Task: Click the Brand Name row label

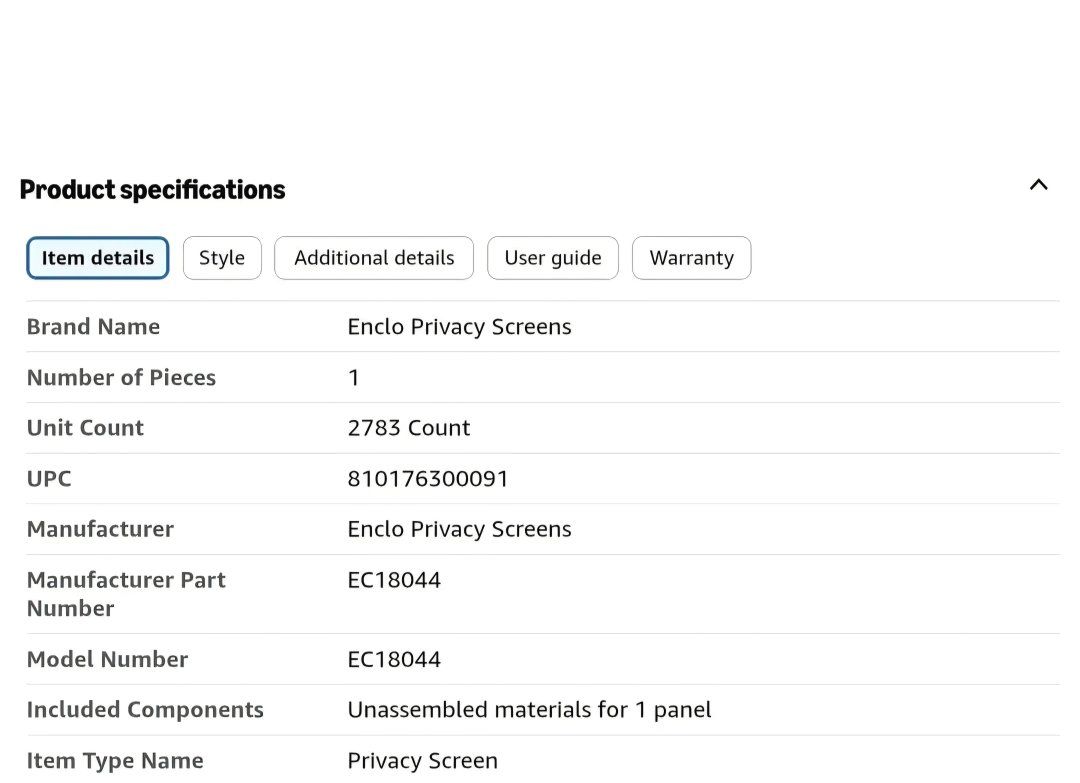Action: tap(93, 327)
